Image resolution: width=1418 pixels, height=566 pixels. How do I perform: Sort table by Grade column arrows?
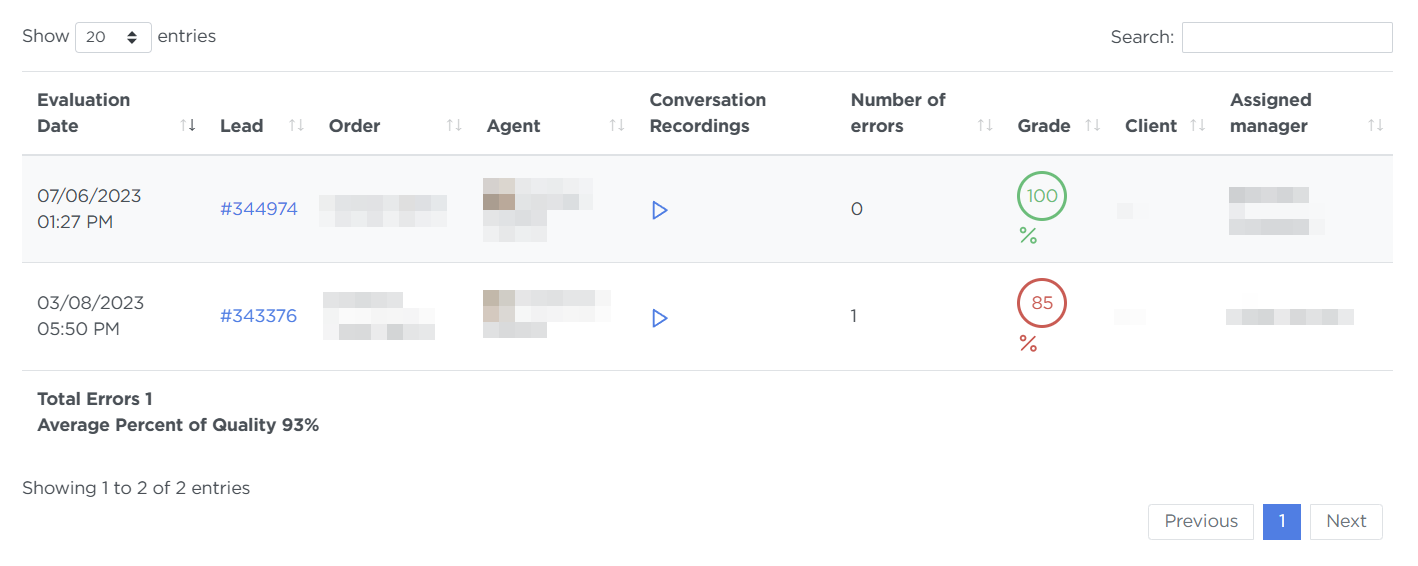[1093, 125]
